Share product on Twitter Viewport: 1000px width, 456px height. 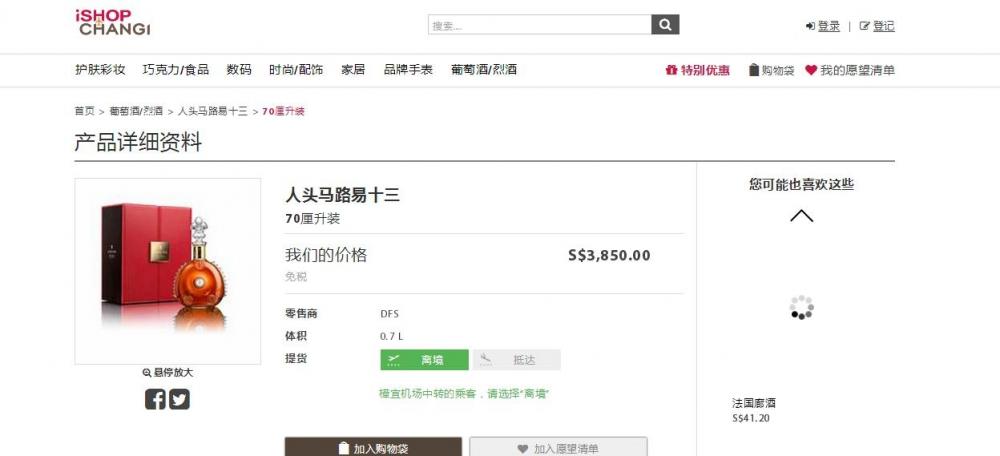[x=179, y=399]
